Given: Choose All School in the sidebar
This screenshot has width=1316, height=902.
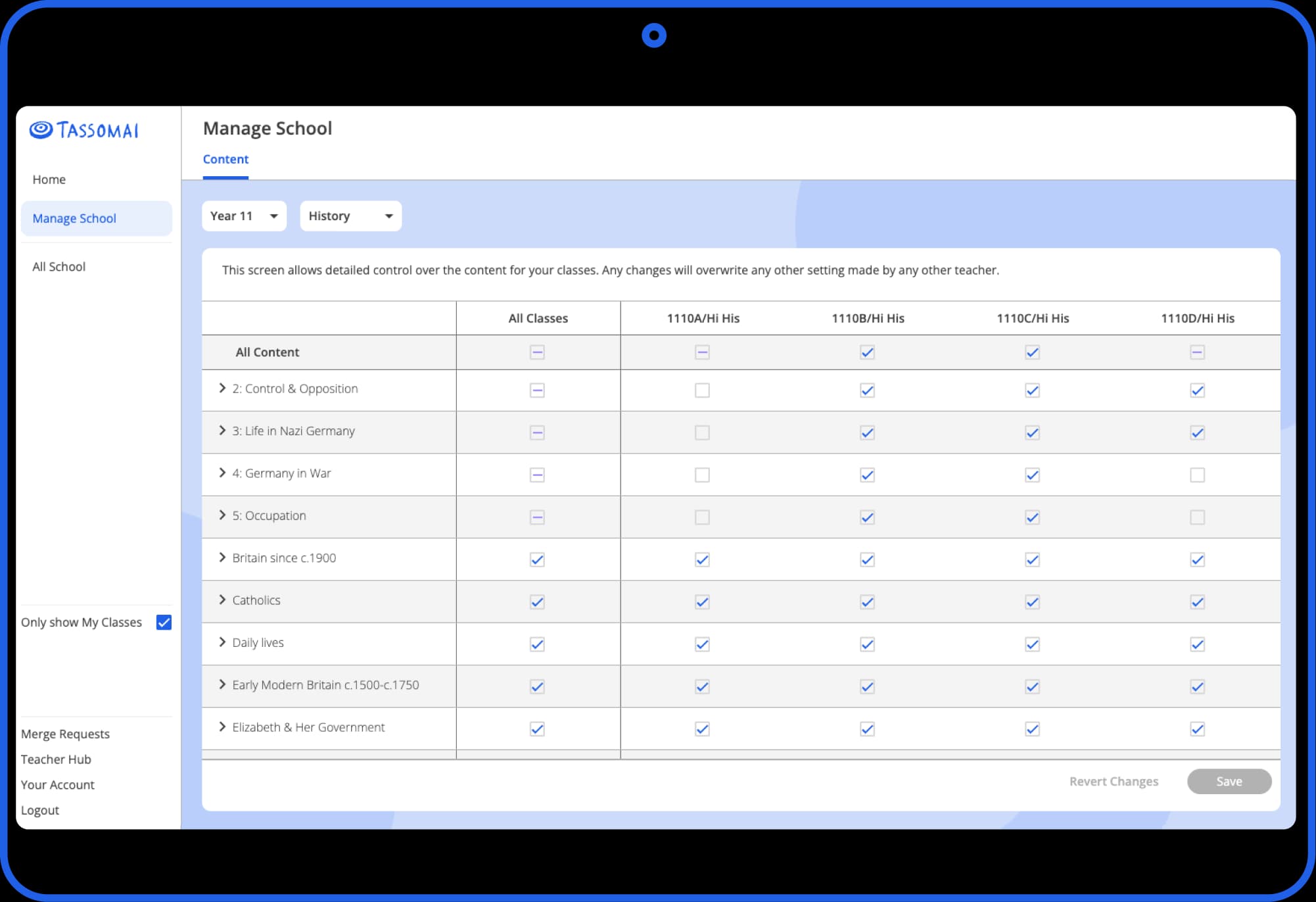Looking at the screenshot, I should coord(59,266).
